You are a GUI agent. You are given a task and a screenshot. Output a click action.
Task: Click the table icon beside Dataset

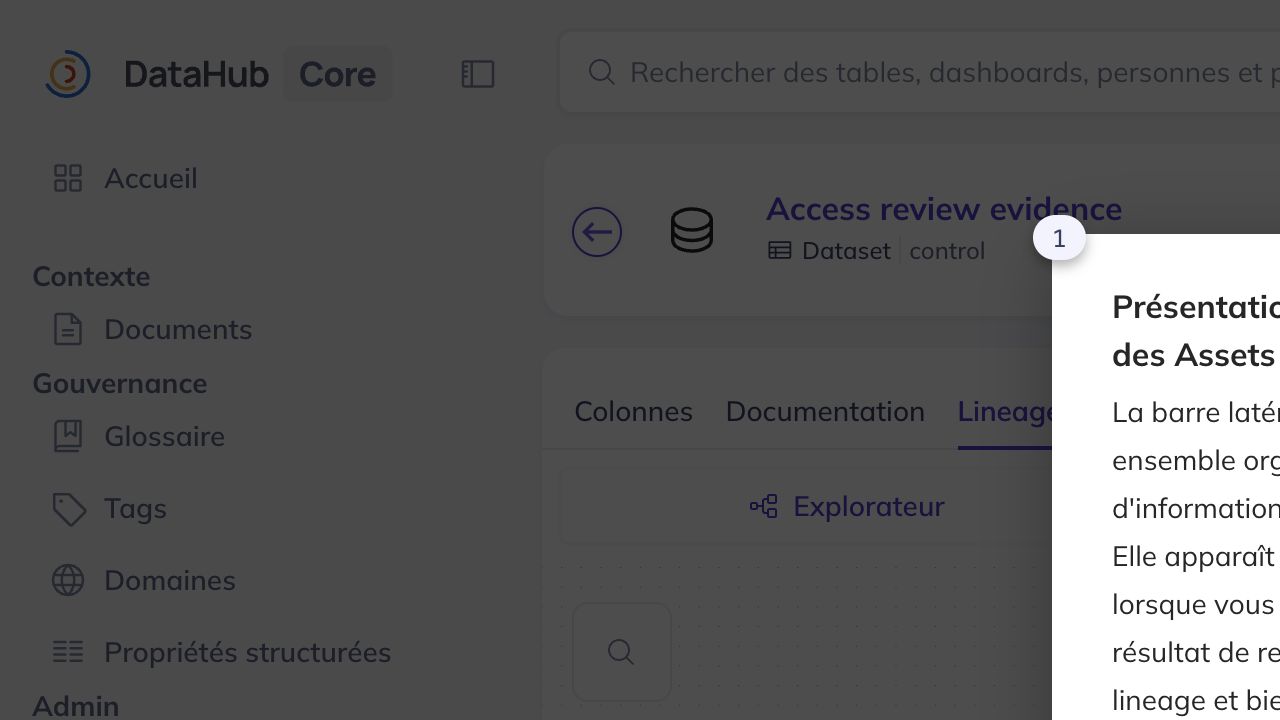pyautogui.click(x=779, y=251)
